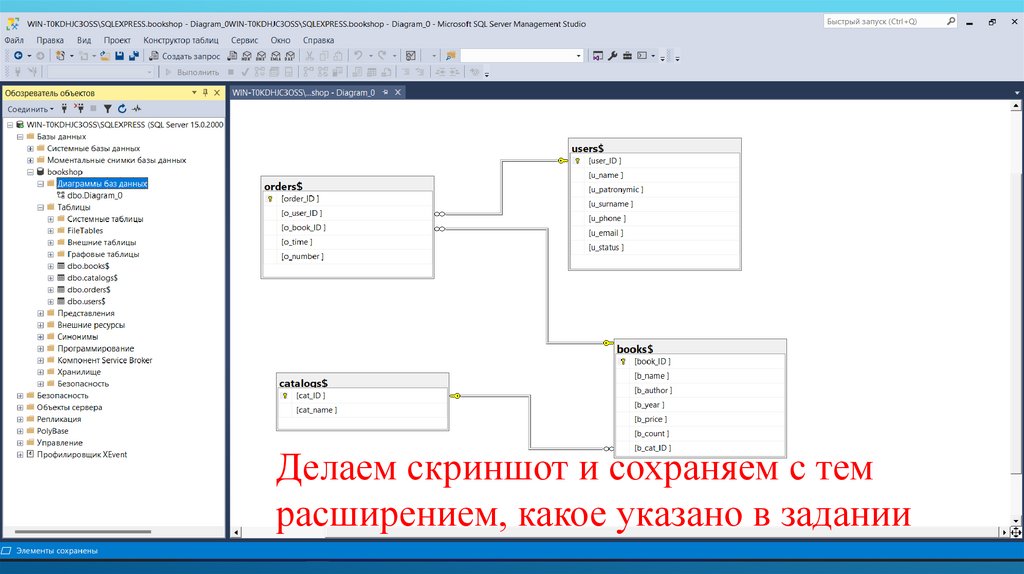This screenshot has height=574, width=1024.
Task: Expand Моментальные снимки базы данных folder
Action: coord(30,160)
